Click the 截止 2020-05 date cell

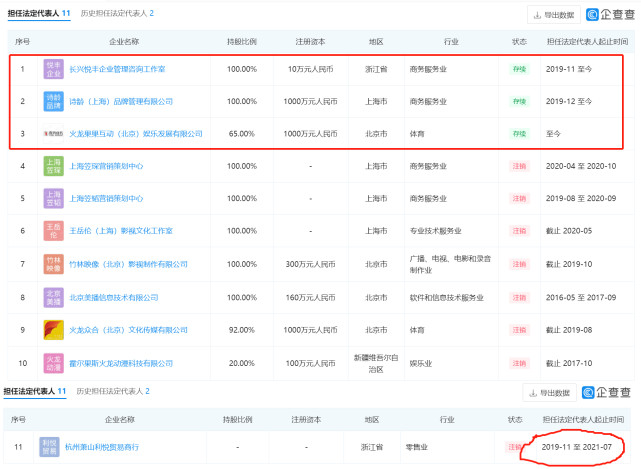(x=569, y=231)
